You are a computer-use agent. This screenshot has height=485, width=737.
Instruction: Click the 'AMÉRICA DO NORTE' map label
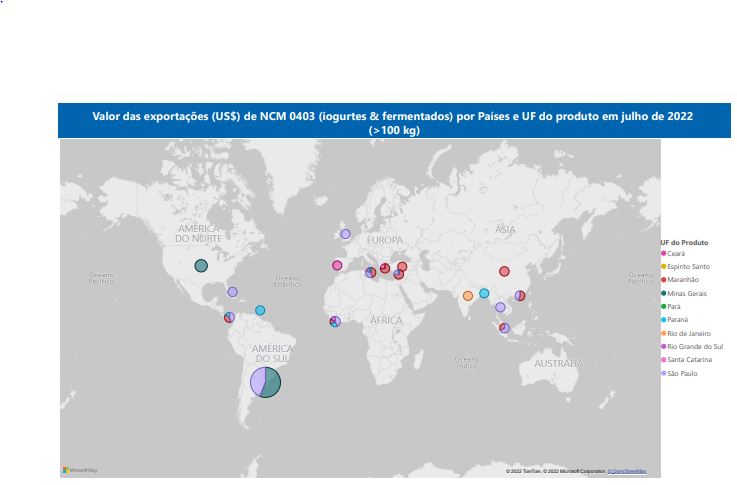(x=199, y=234)
